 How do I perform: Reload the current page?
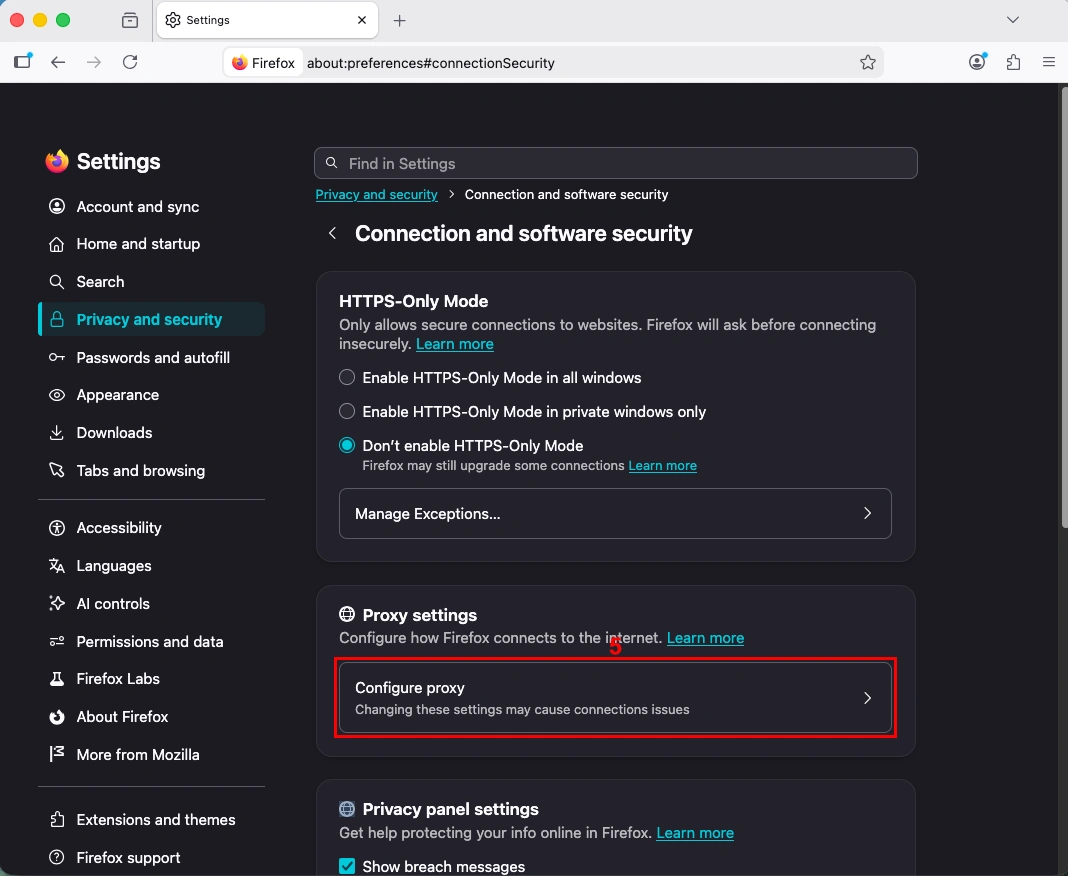130,62
